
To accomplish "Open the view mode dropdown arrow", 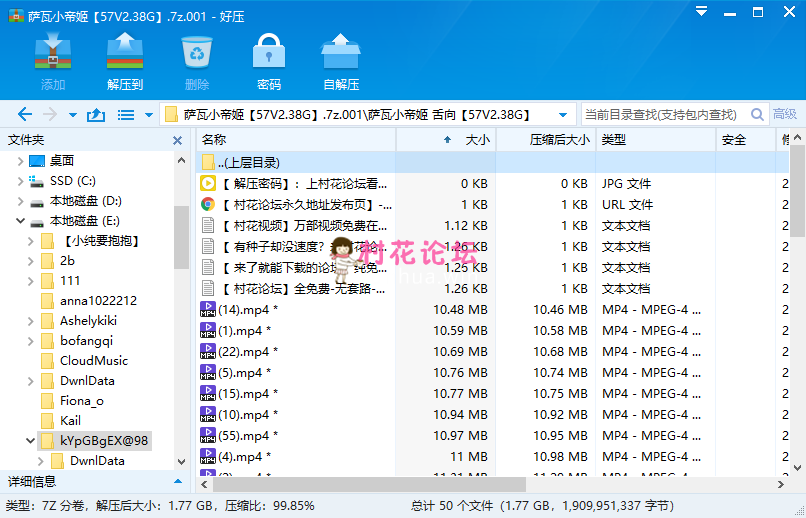I will (149, 115).
